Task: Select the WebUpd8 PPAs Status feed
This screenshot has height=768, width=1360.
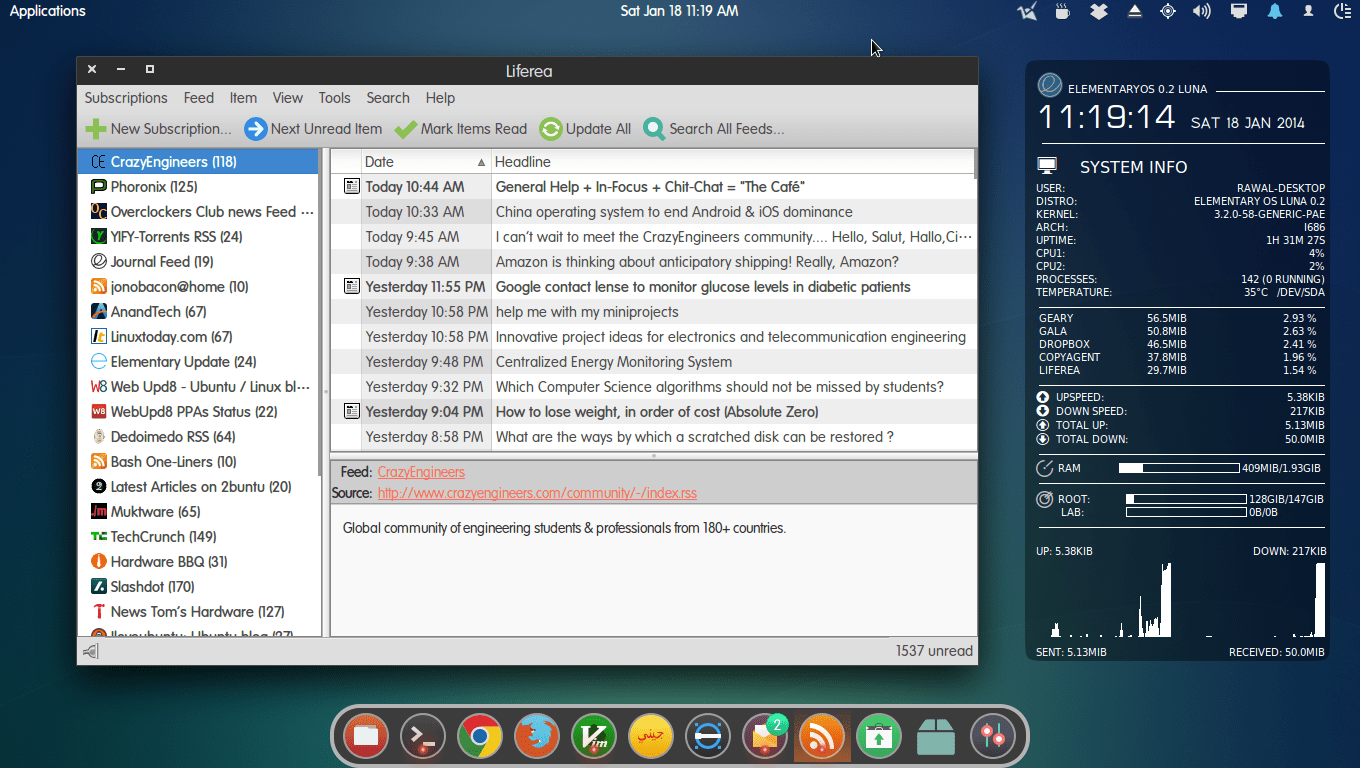Action: (x=198, y=412)
